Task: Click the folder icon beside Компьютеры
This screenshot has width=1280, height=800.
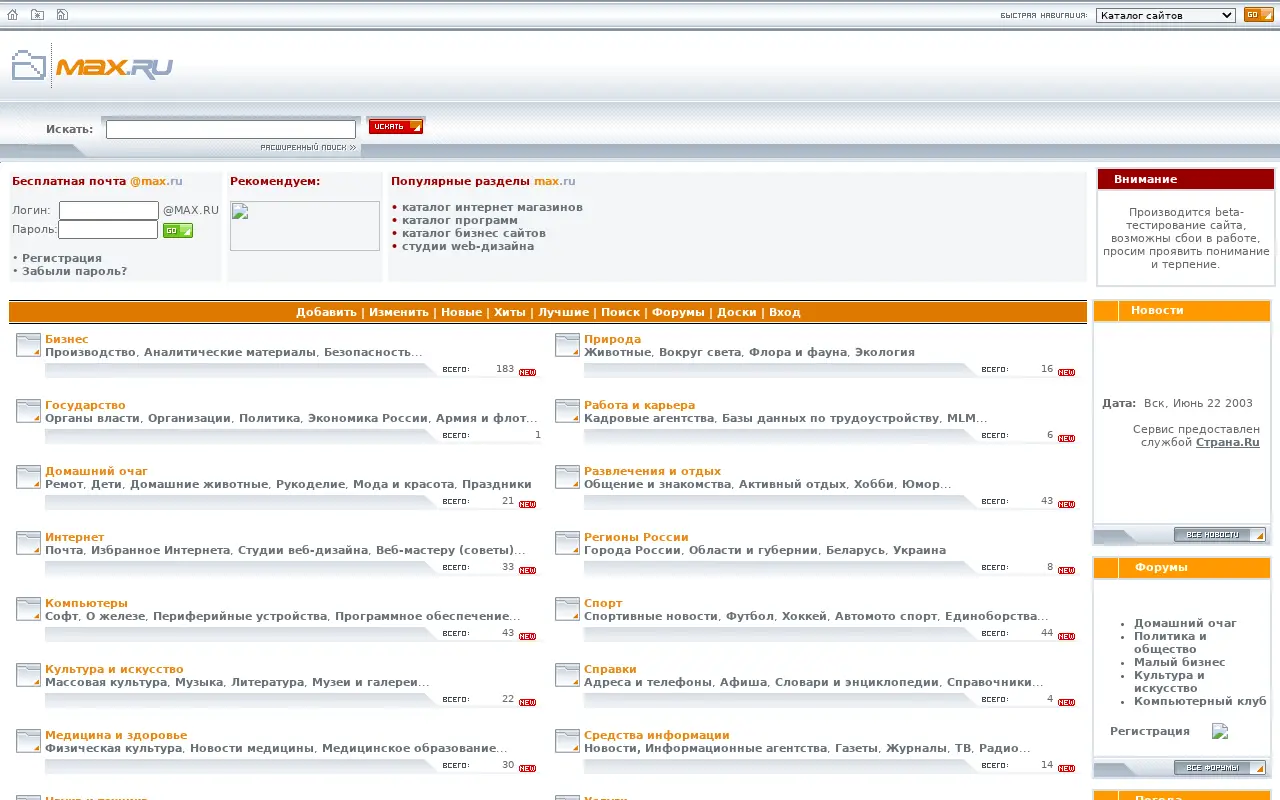Action: tap(28, 609)
